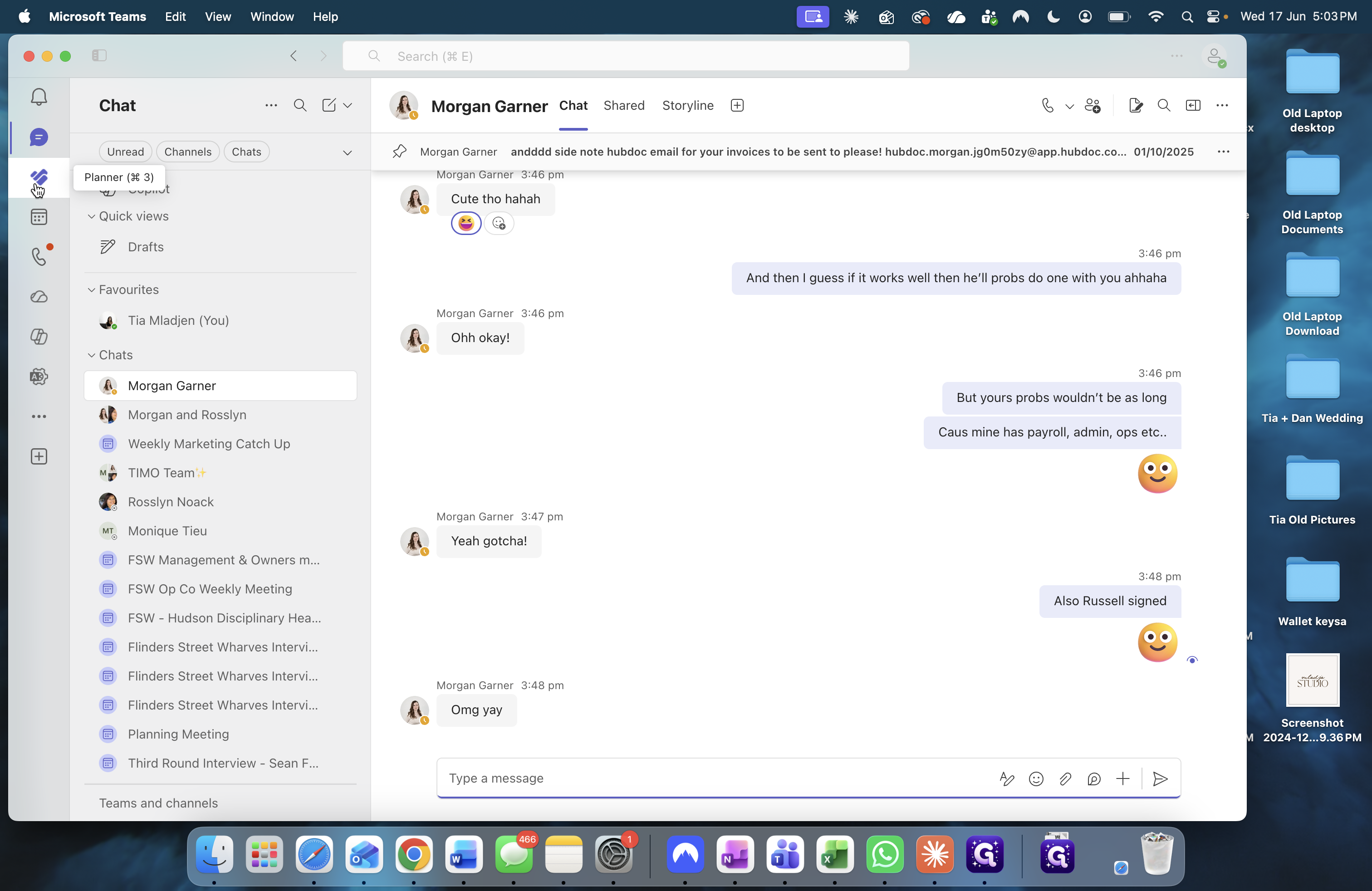The image size is (1372, 891).
Task: Open chat in a side pane
Action: click(1193, 105)
